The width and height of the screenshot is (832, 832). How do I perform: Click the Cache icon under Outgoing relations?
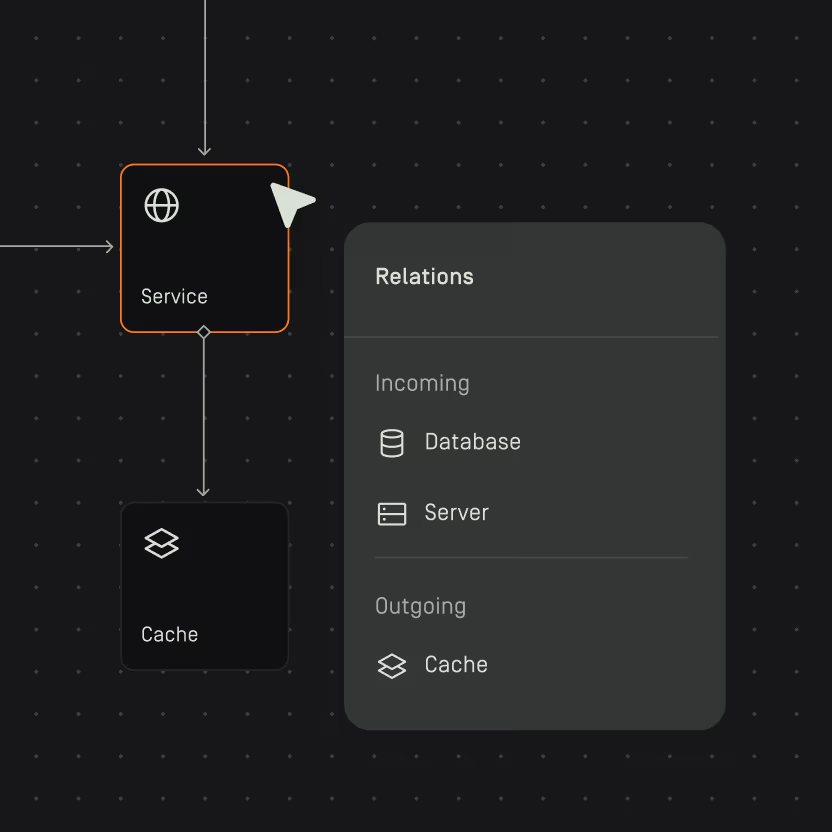(391, 665)
